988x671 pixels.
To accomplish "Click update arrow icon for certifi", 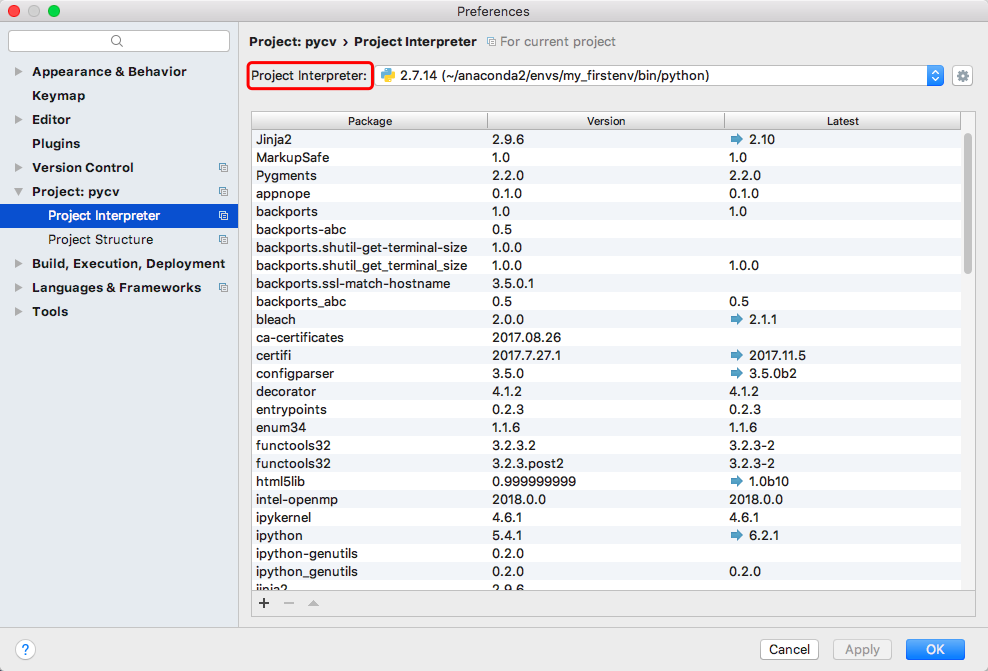I will [x=736, y=355].
